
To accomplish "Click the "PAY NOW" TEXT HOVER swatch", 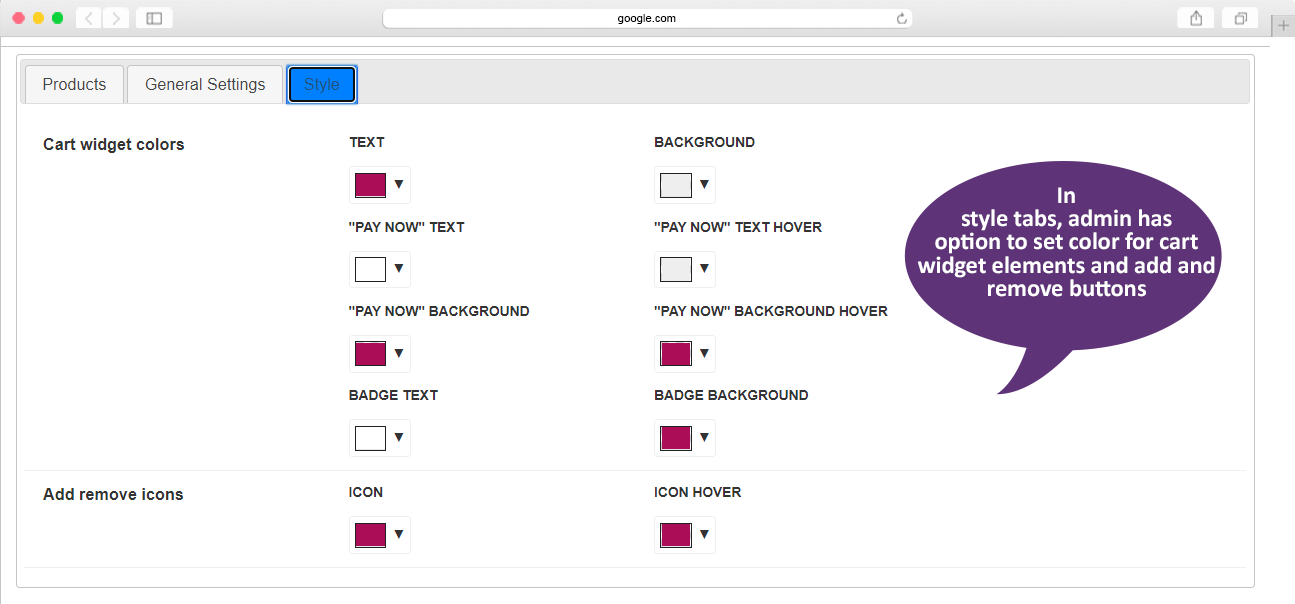I will point(675,269).
